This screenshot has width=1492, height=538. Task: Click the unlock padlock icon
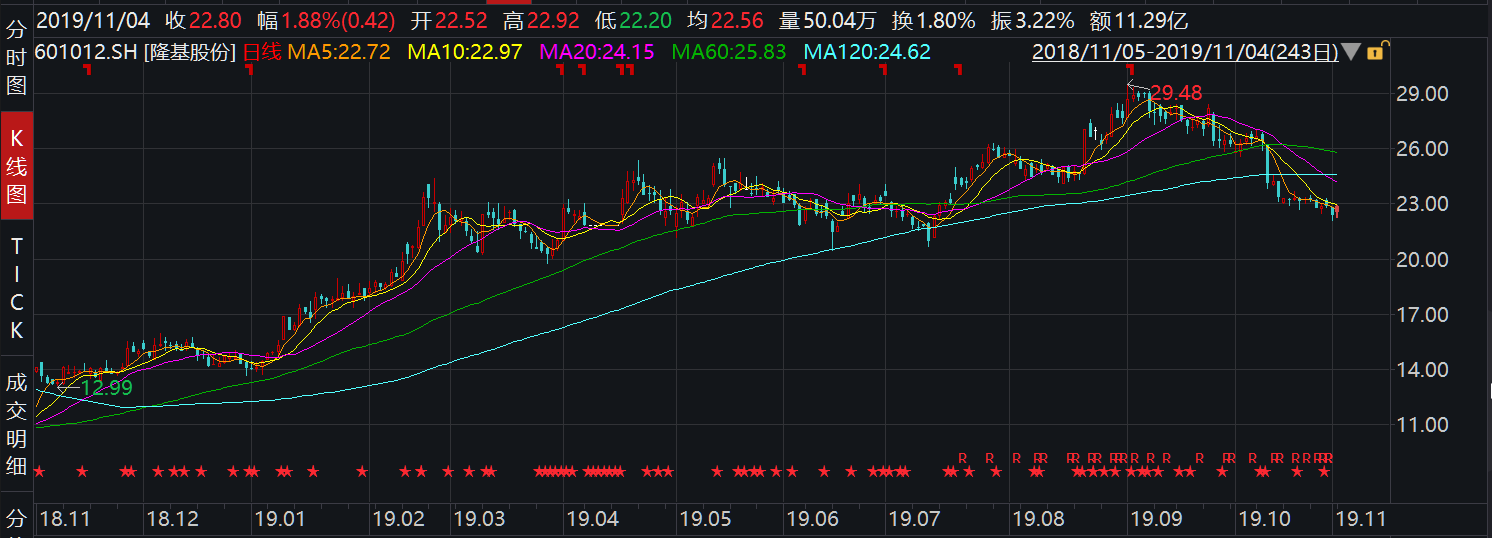tap(1375, 52)
